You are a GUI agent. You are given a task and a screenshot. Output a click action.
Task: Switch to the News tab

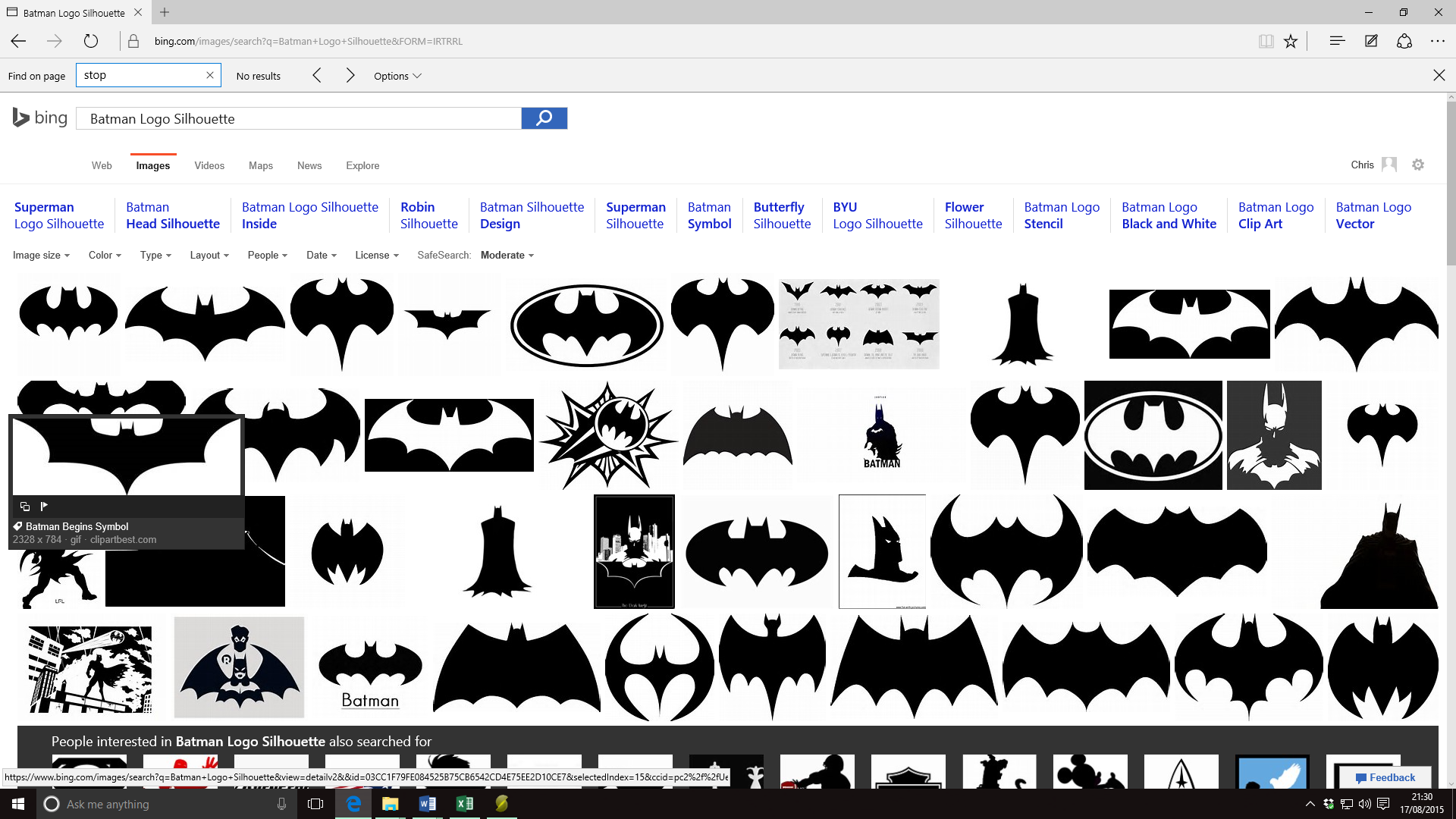click(x=309, y=165)
